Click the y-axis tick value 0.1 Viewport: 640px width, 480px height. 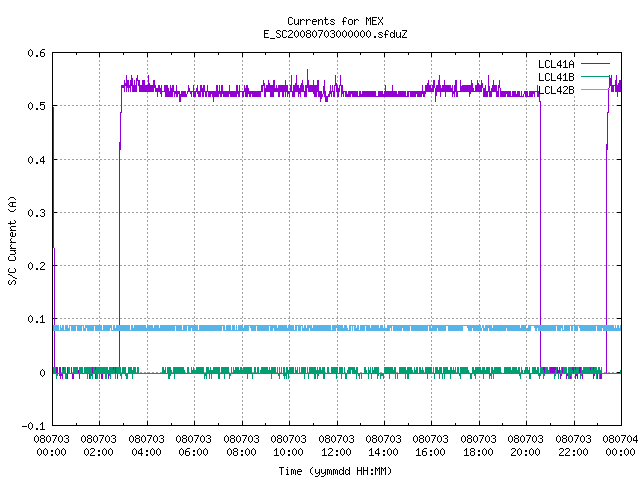click(36, 319)
